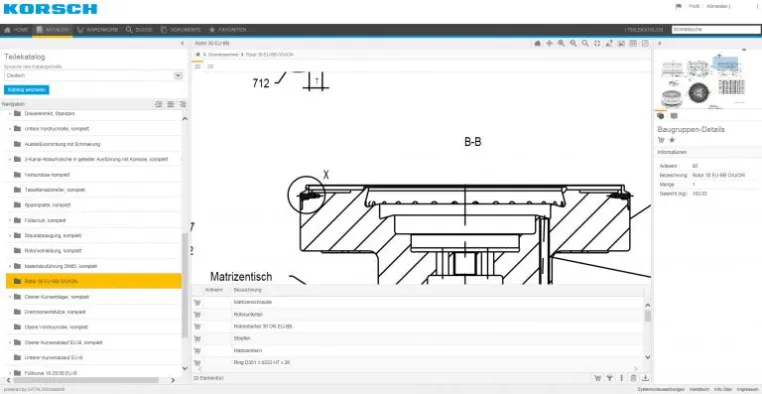Click the three-dots options icon below parts list

[621, 378]
